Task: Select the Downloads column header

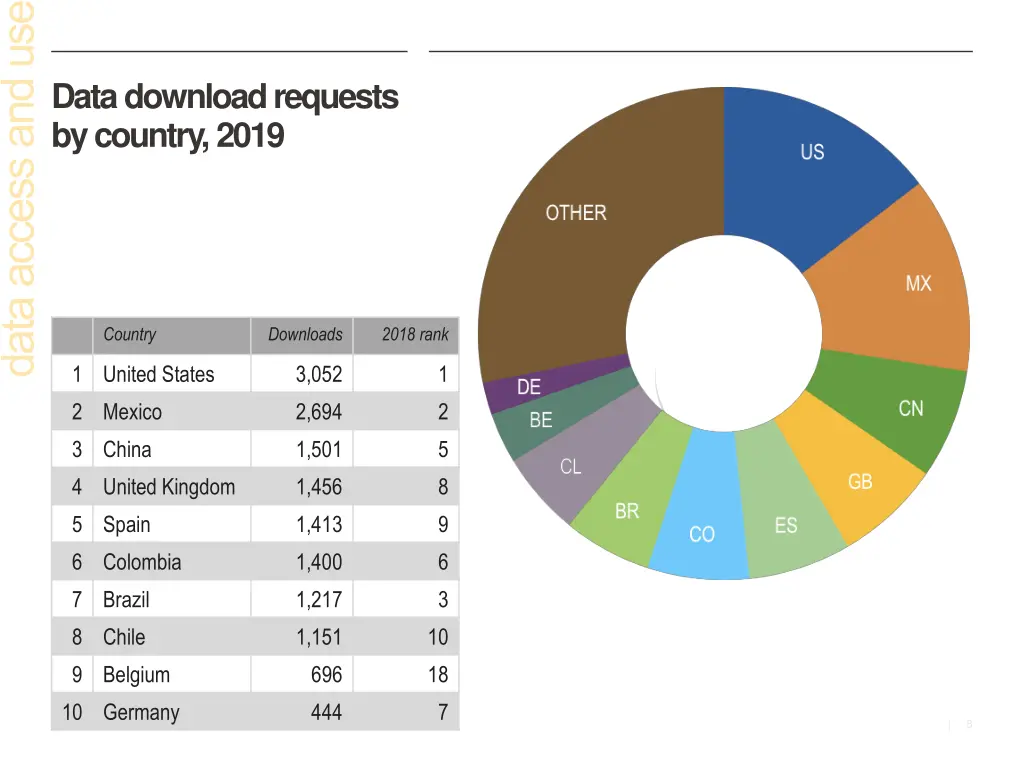Action: [305, 335]
